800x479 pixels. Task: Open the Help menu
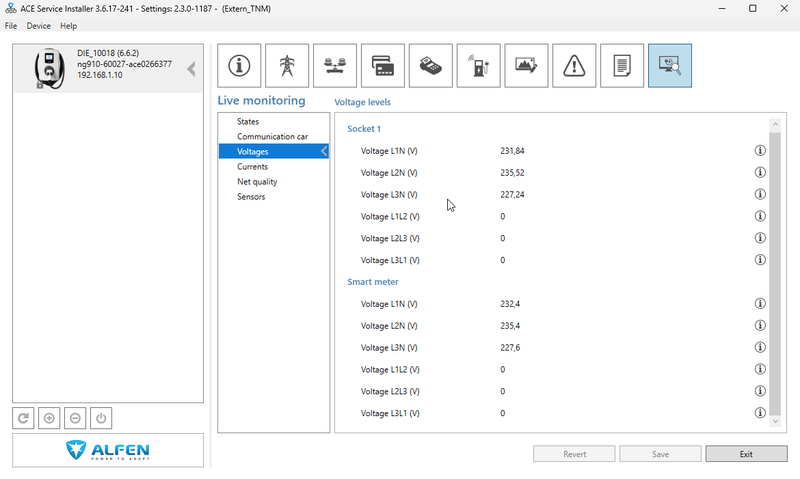pos(68,26)
